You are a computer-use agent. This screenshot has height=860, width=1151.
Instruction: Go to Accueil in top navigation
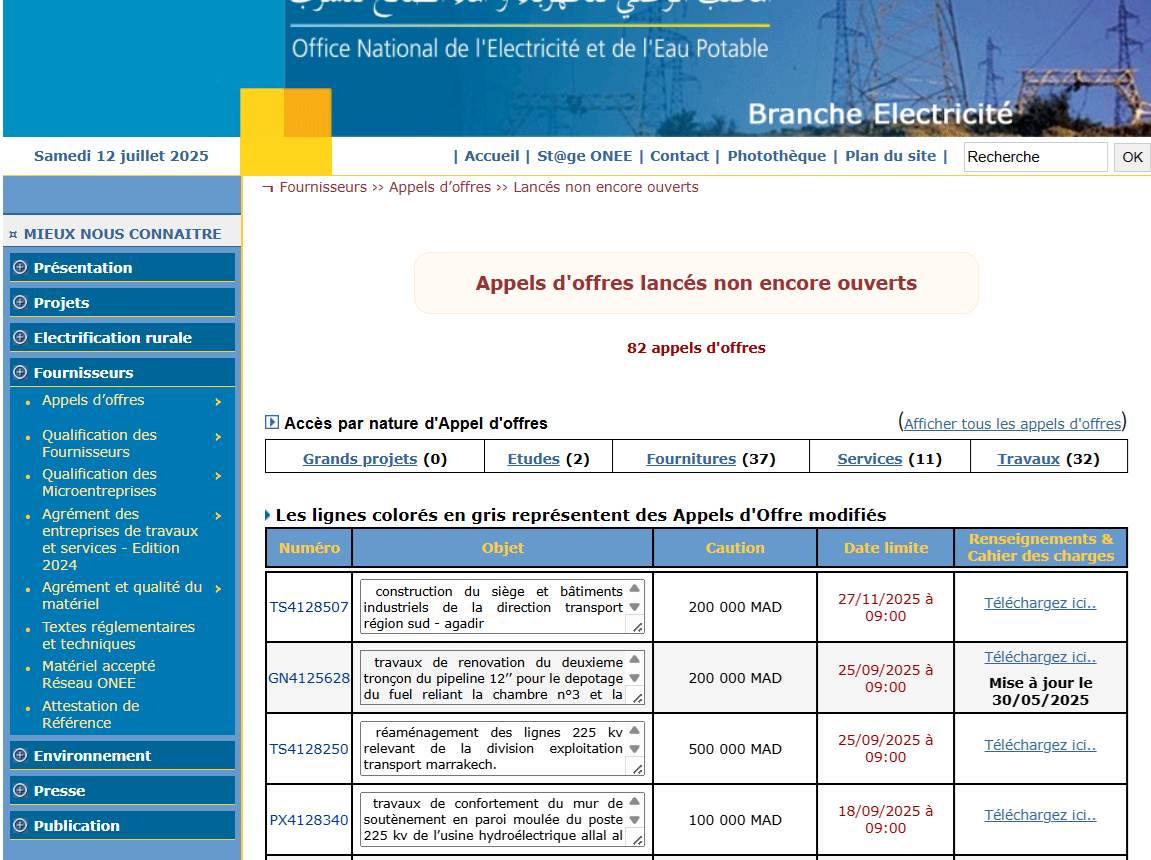[x=492, y=156]
